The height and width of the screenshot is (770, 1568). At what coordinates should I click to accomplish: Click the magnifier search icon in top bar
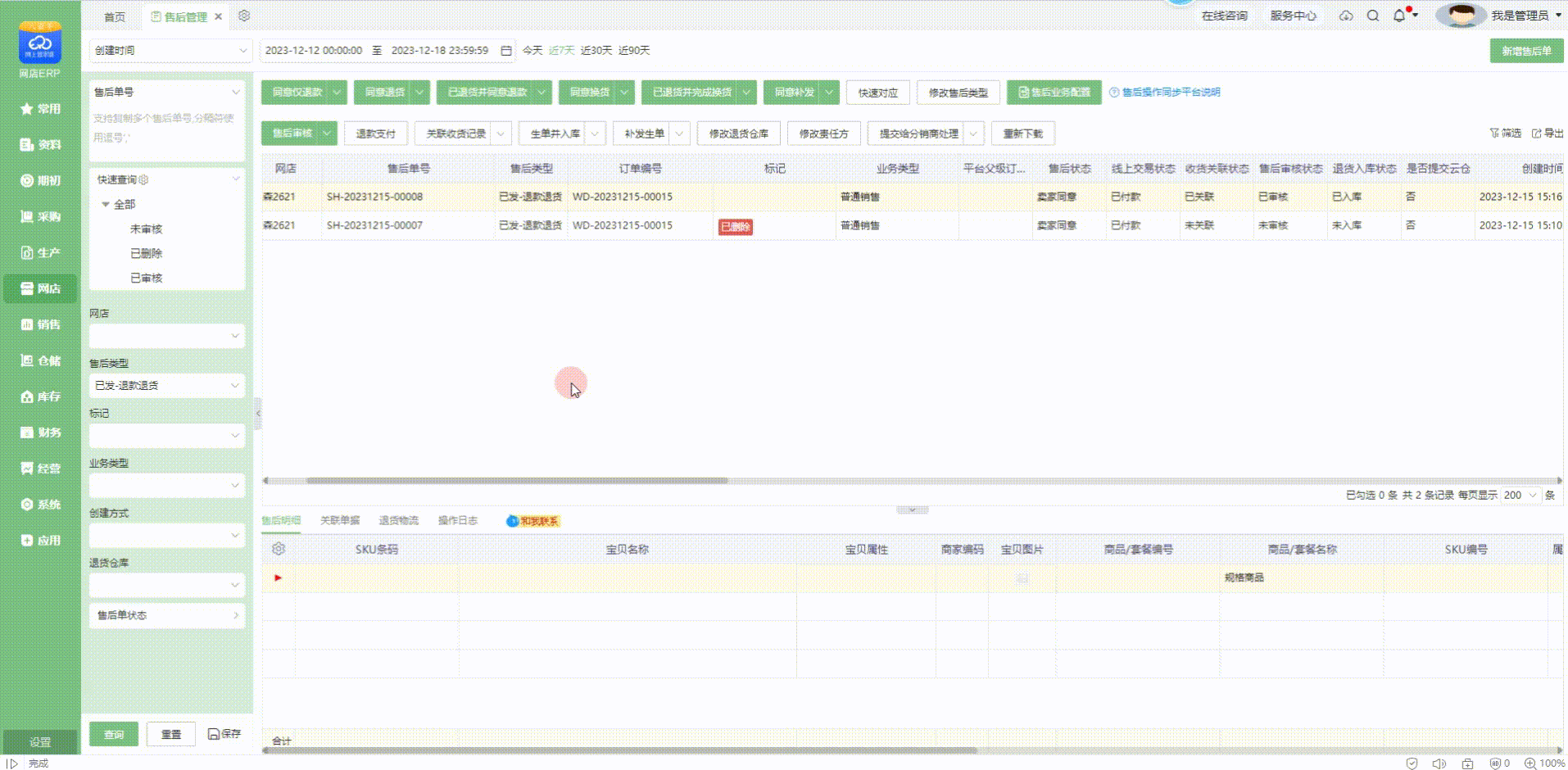(x=1373, y=16)
